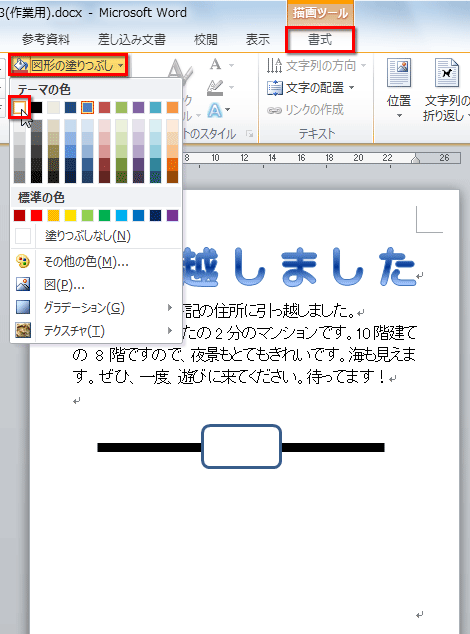Open the 書式 (Format) ribbon tab

(320, 40)
